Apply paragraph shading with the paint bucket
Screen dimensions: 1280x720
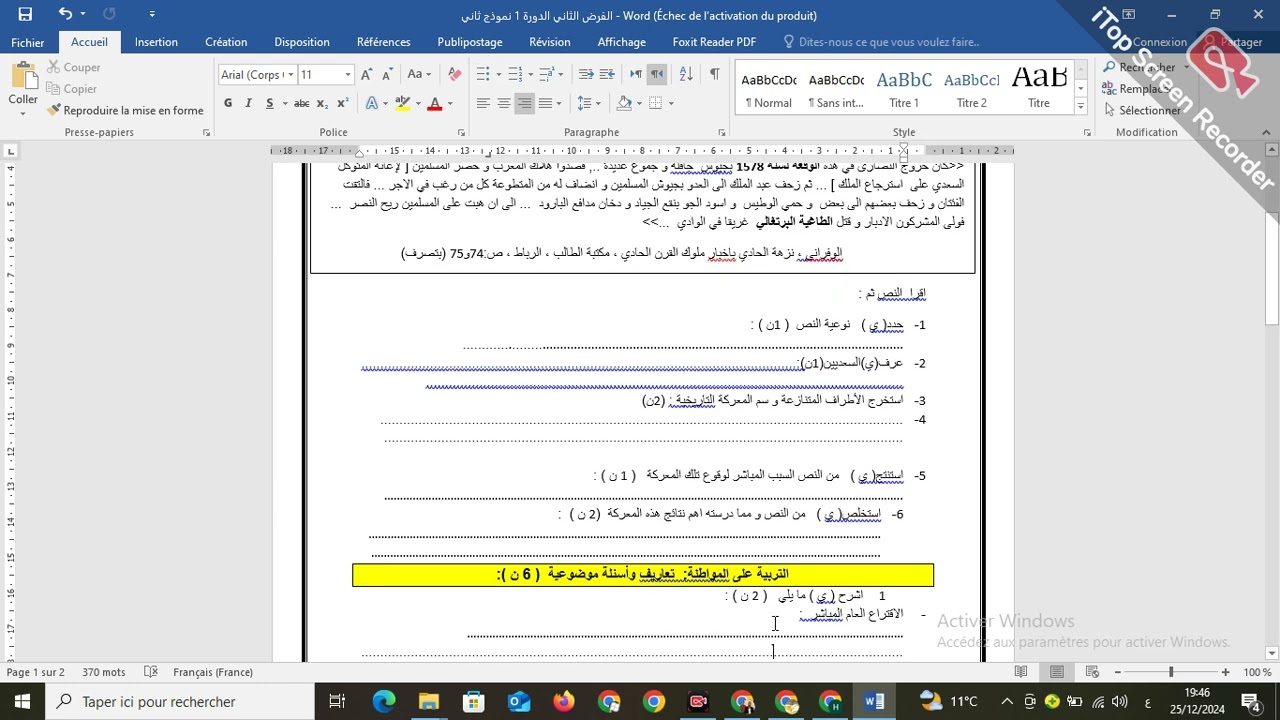(x=624, y=103)
